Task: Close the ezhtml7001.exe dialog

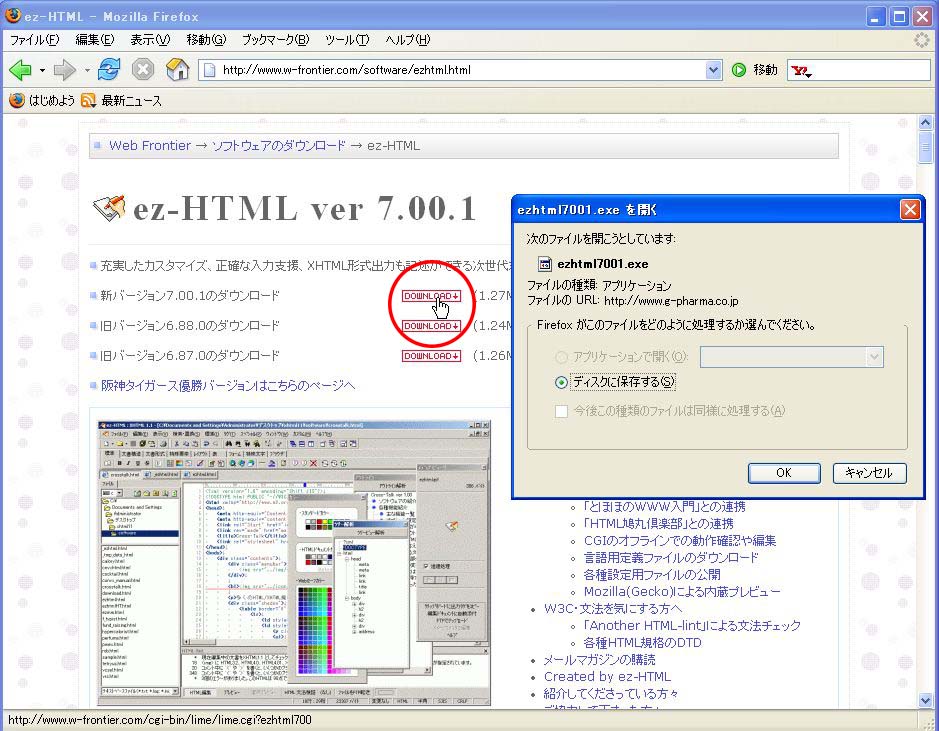Action: pos(910,210)
